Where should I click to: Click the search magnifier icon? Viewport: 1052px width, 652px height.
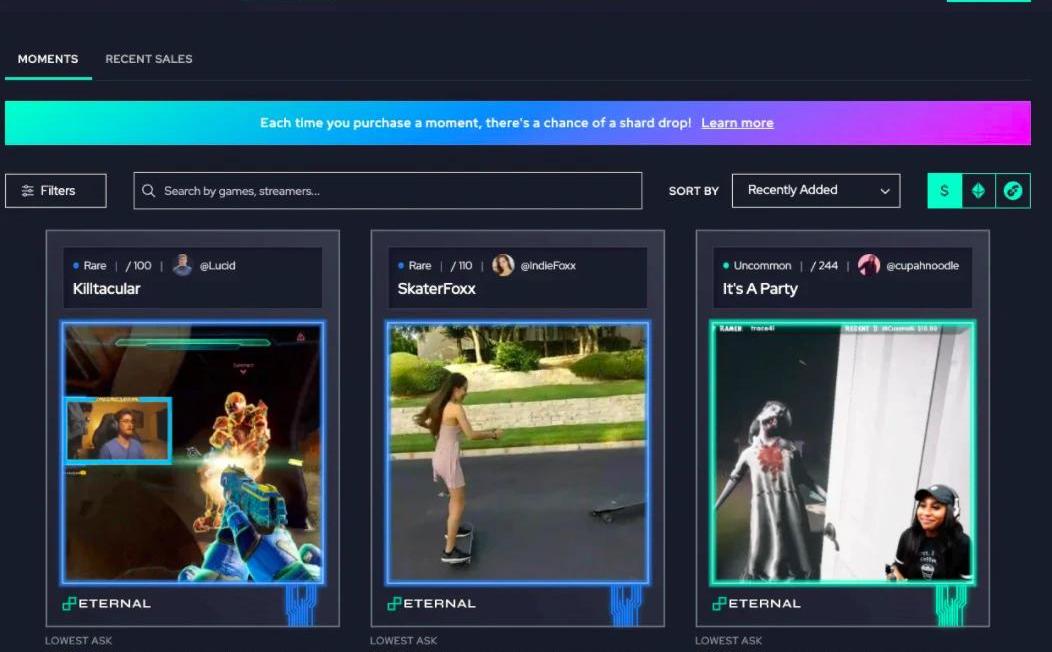tap(149, 191)
